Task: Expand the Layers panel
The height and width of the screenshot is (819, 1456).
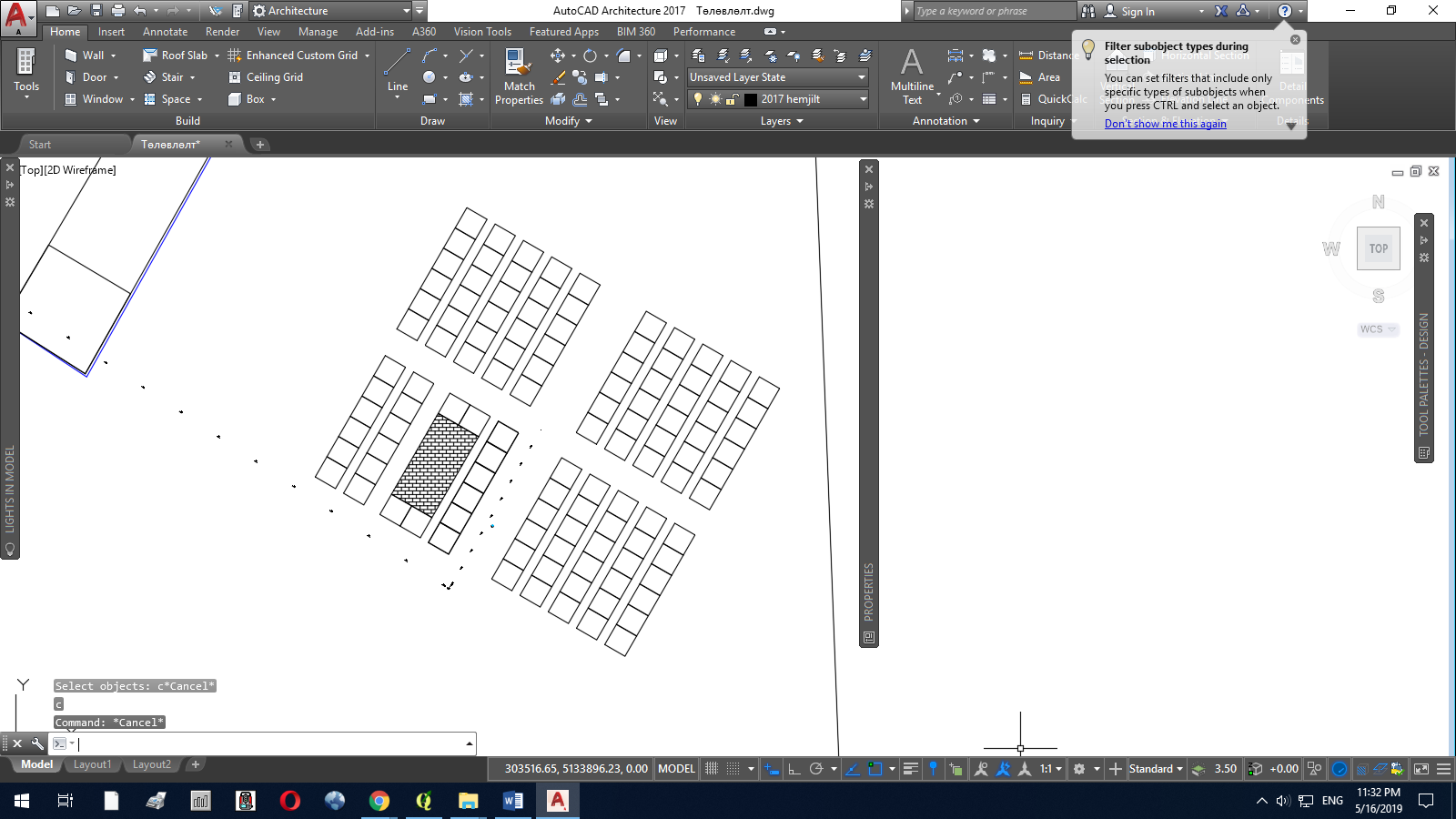Action: click(782, 121)
